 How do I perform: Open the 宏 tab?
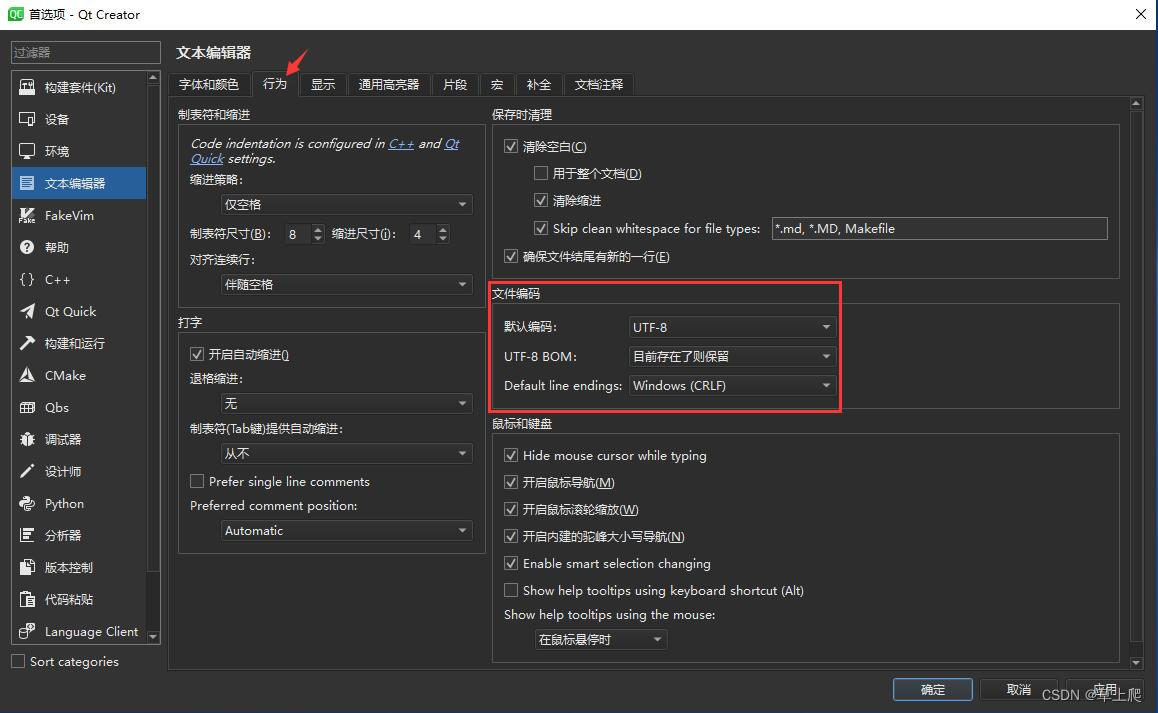pyautogui.click(x=497, y=84)
